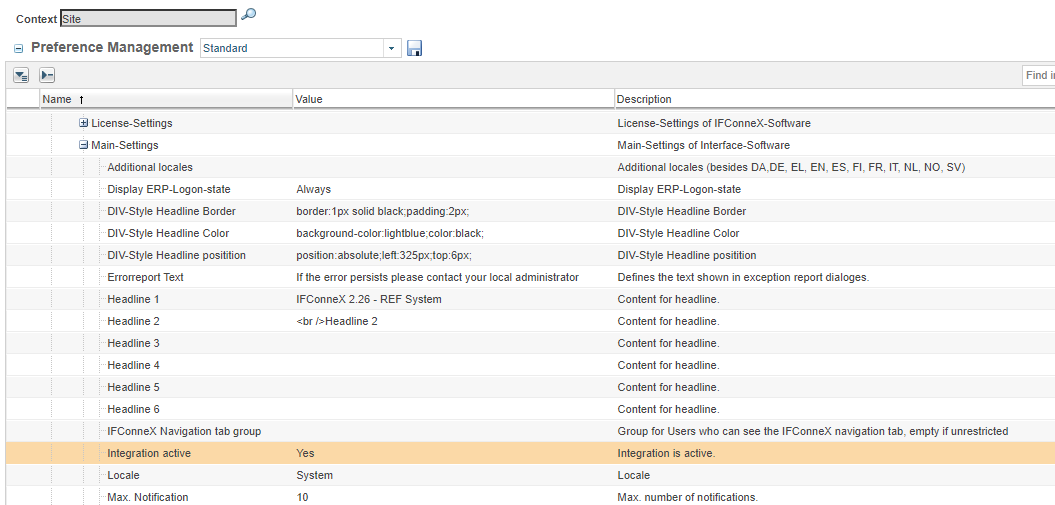Click the Description column header
Image resolution: width=1055 pixels, height=505 pixels.
(x=644, y=99)
